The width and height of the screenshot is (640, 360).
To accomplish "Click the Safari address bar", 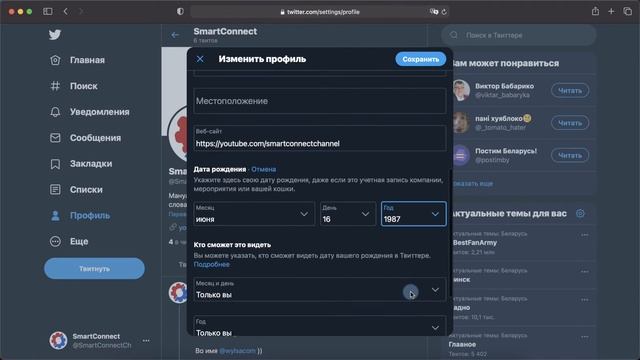I will pyautogui.click(x=320, y=12).
